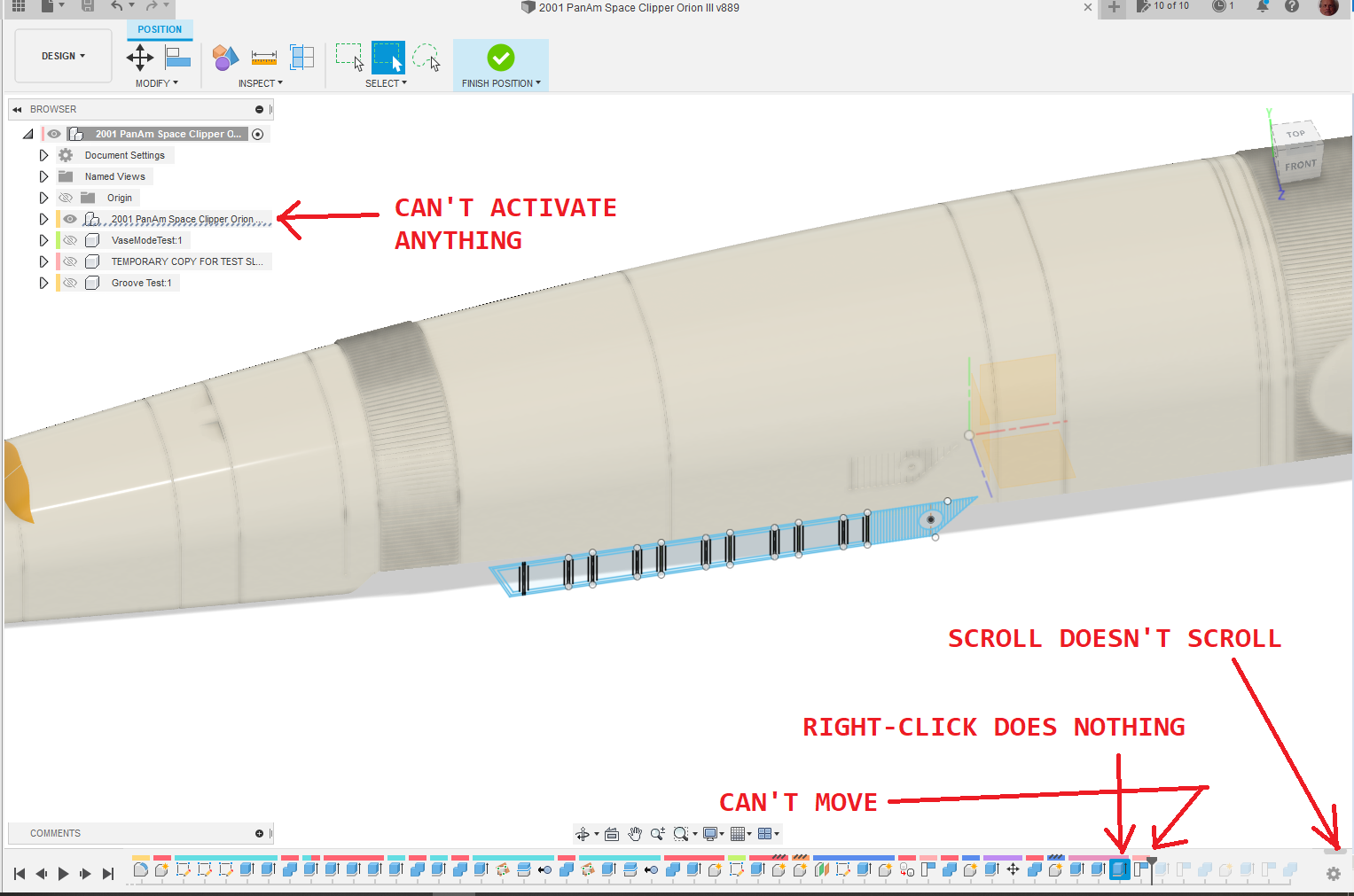This screenshot has height=896, width=1354.
Task: Open the data panel grid icon
Action: point(18,5)
